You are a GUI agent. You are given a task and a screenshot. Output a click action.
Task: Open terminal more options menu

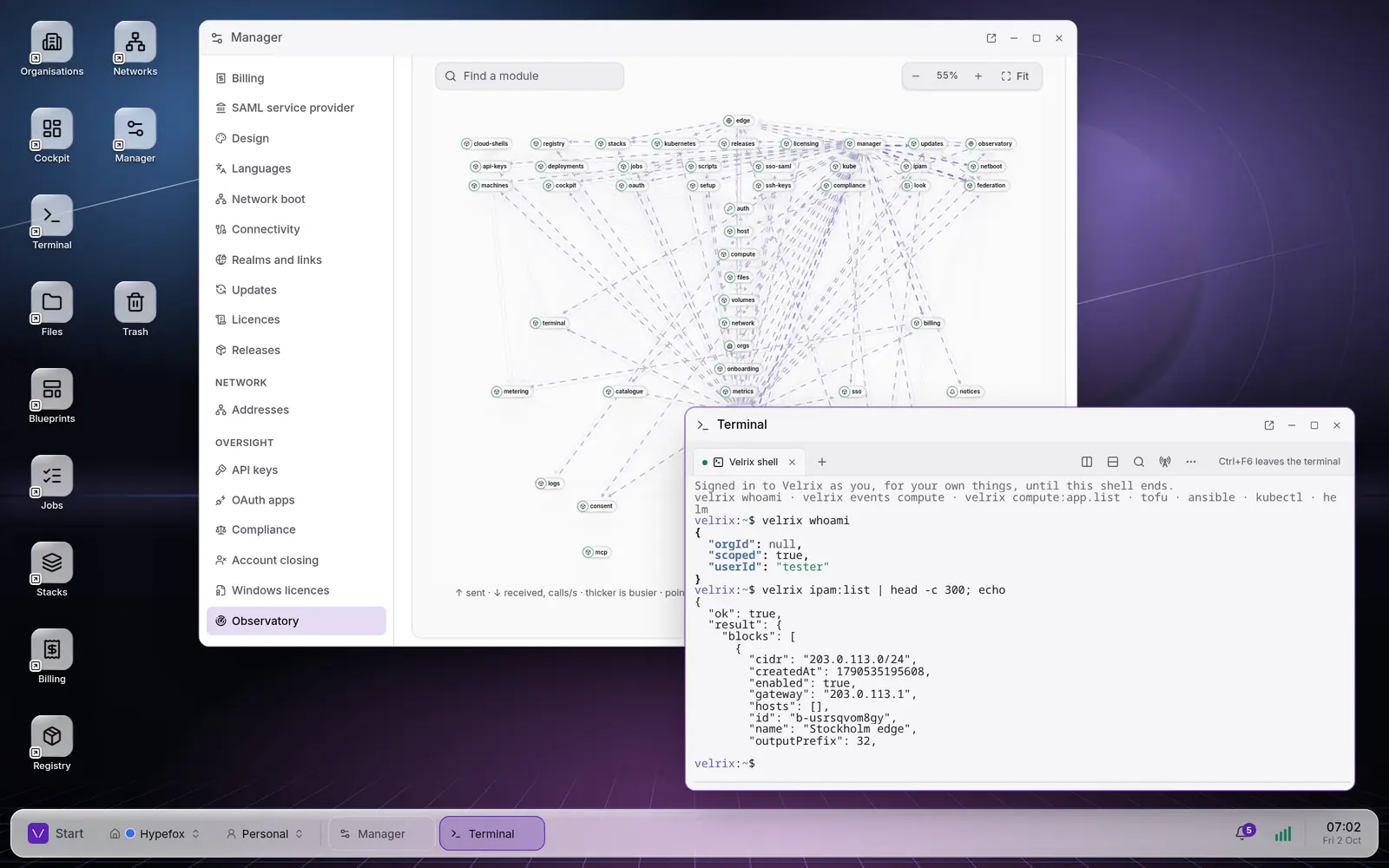point(1191,462)
